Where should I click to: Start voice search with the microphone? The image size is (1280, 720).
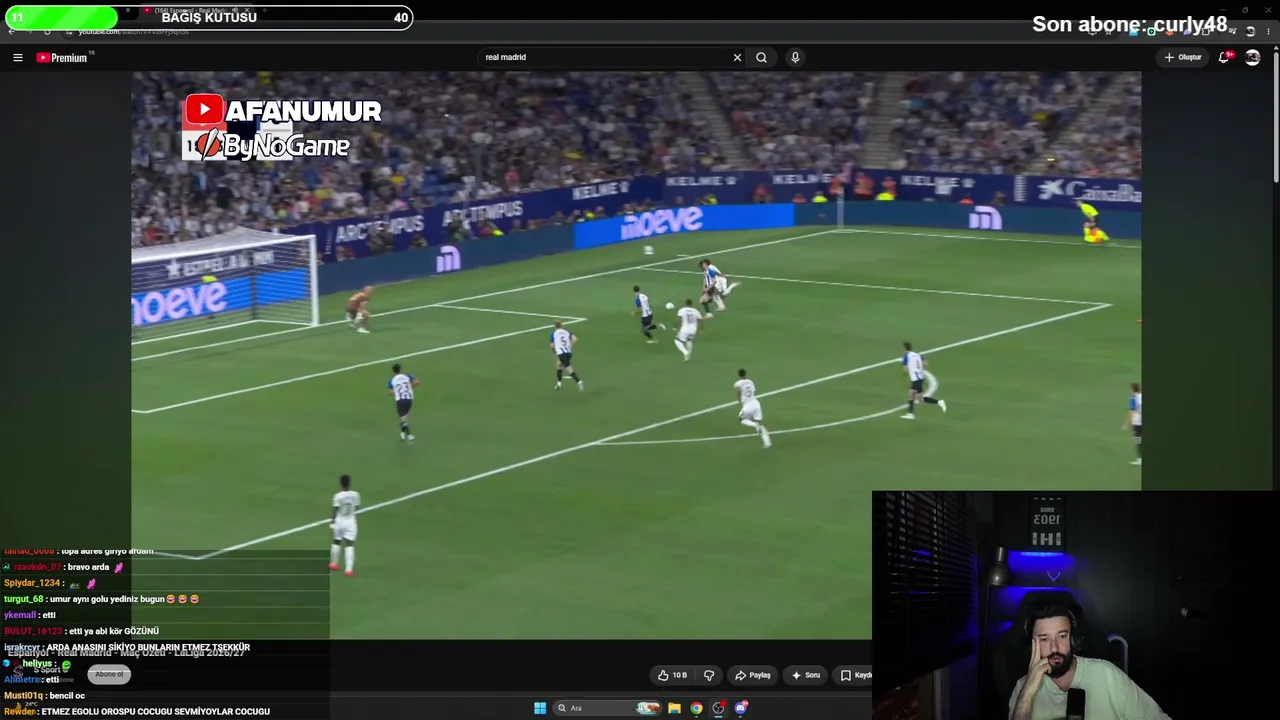(795, 58)
